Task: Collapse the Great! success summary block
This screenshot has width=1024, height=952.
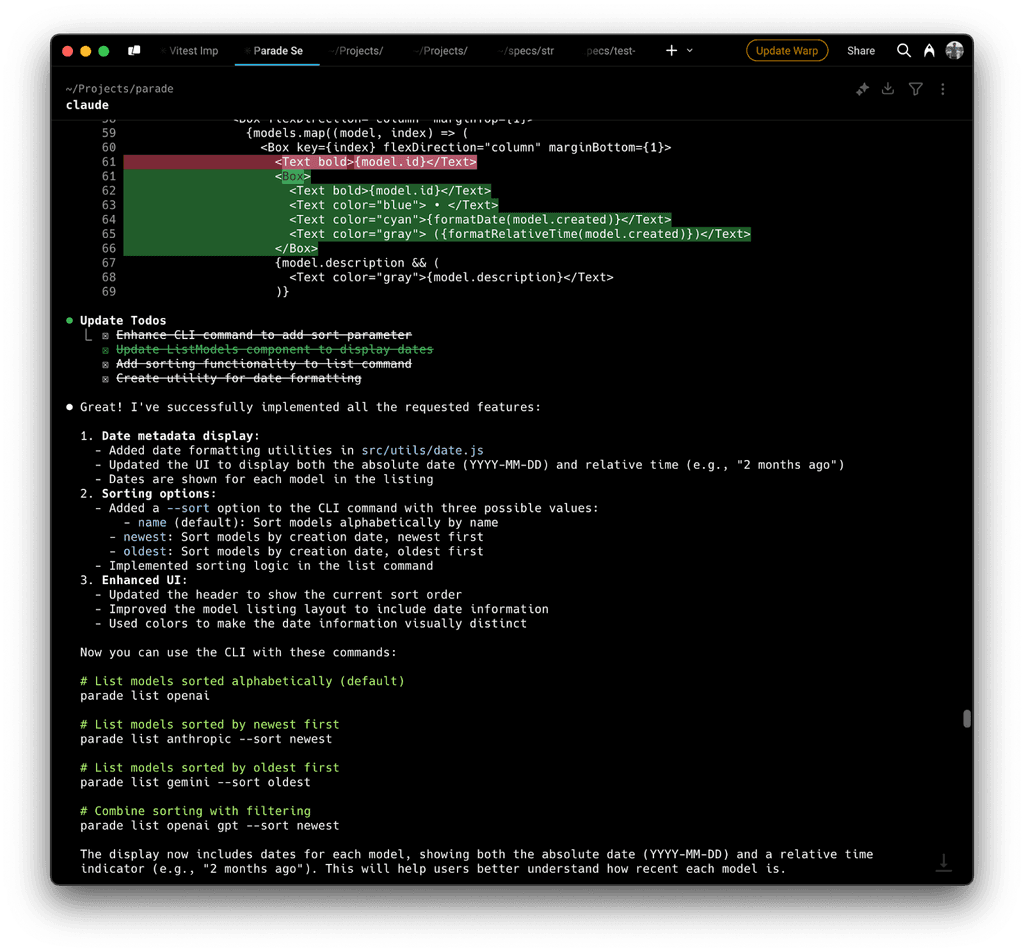Action: coord(69,406)
